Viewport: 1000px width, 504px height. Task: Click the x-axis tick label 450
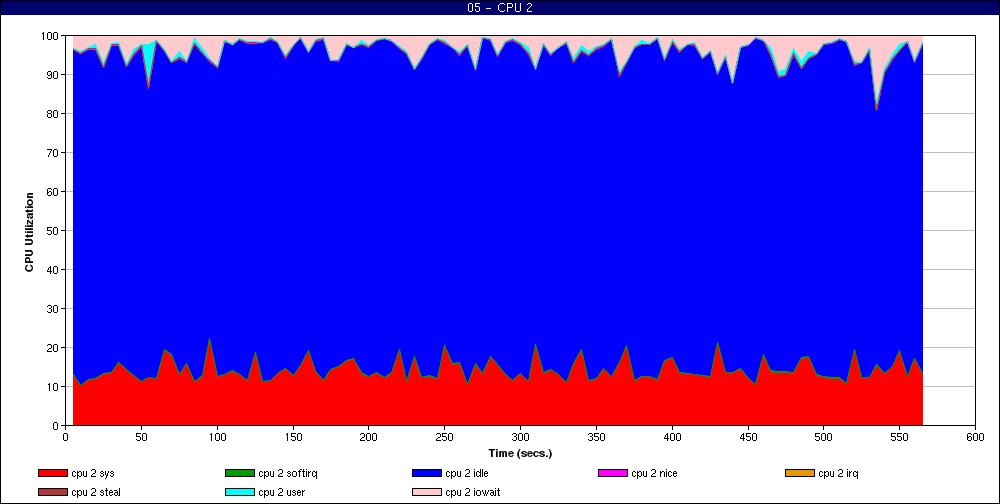tap(747, 437)
